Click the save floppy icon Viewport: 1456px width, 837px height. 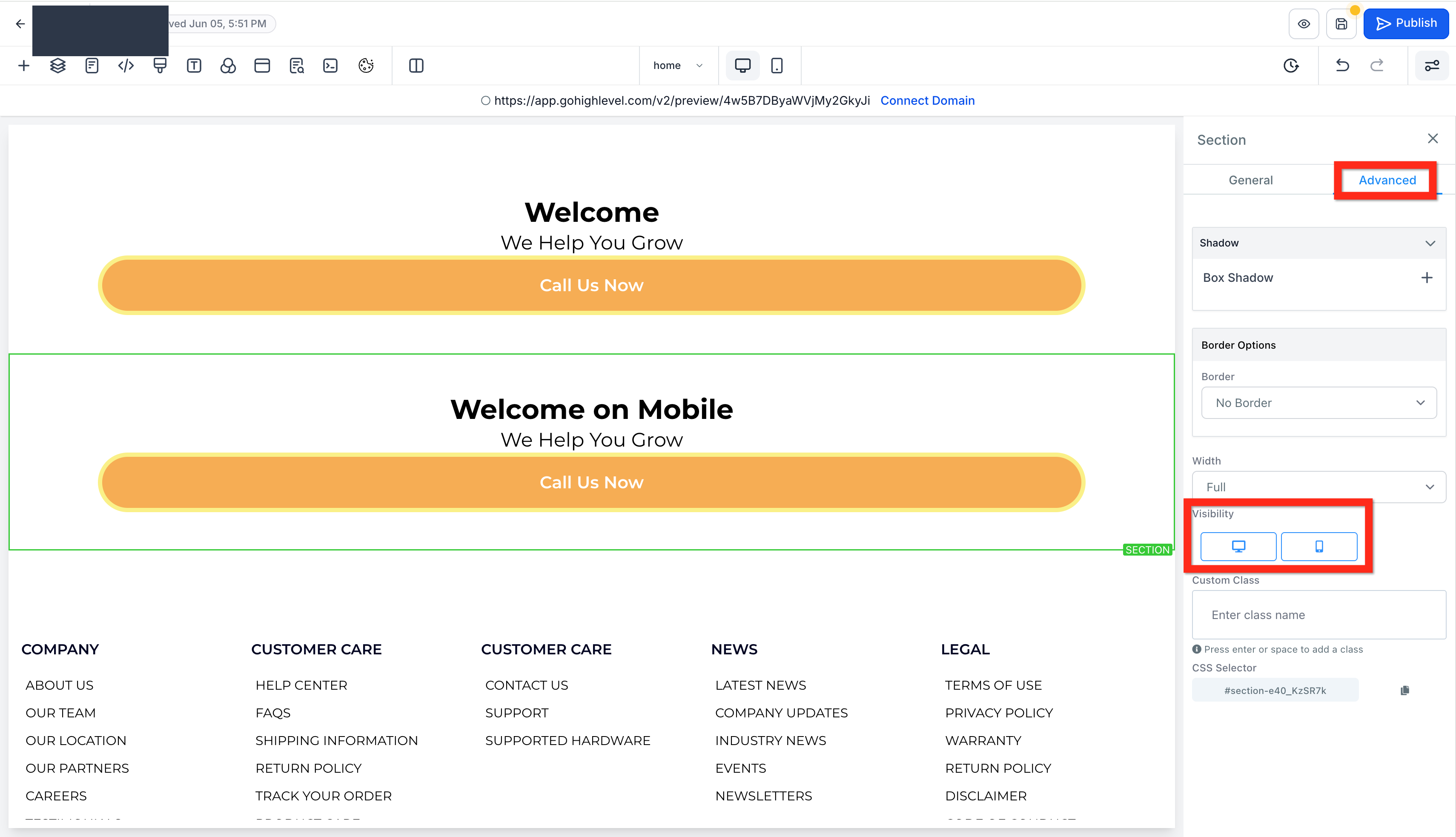click(x=1341, y=24)
